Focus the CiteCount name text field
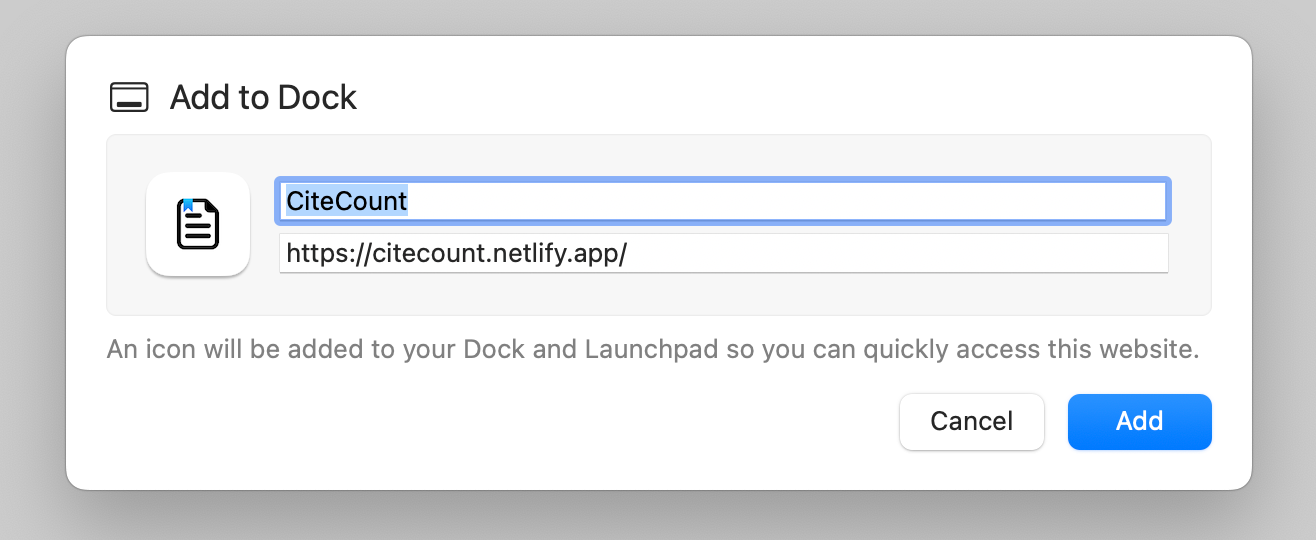The width and height of the screenshot is (1316, 540). point(720,201)
